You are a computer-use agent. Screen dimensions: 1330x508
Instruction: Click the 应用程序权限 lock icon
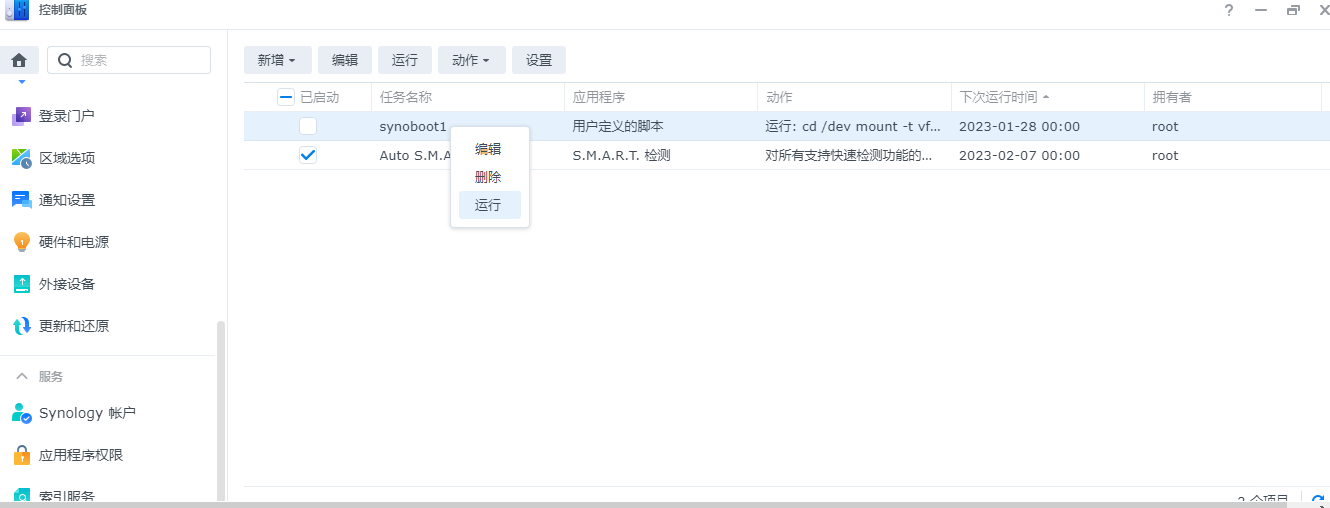[x=21, y=455]
